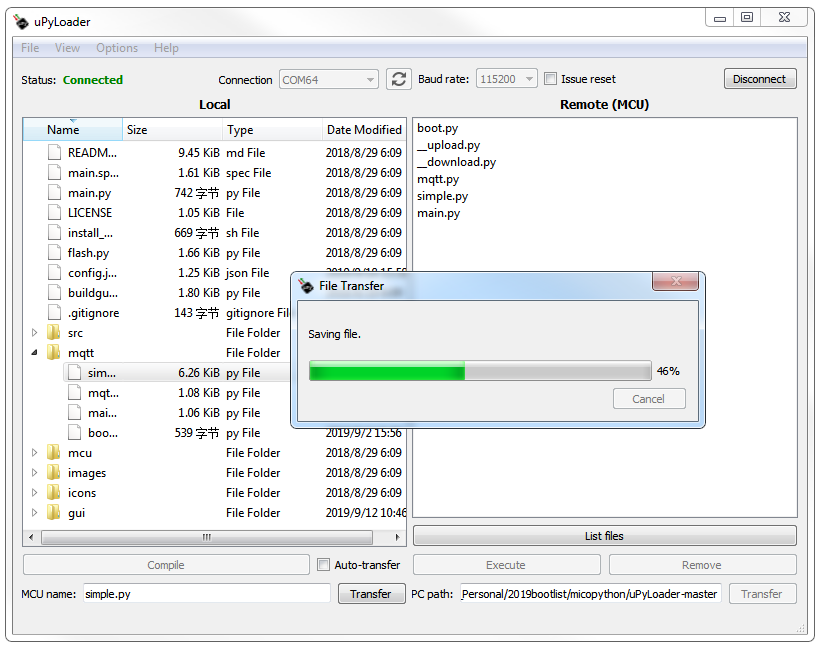Click the install_... sh file icon
Viewport: 823px width, 647px height.
coord(55,232)
